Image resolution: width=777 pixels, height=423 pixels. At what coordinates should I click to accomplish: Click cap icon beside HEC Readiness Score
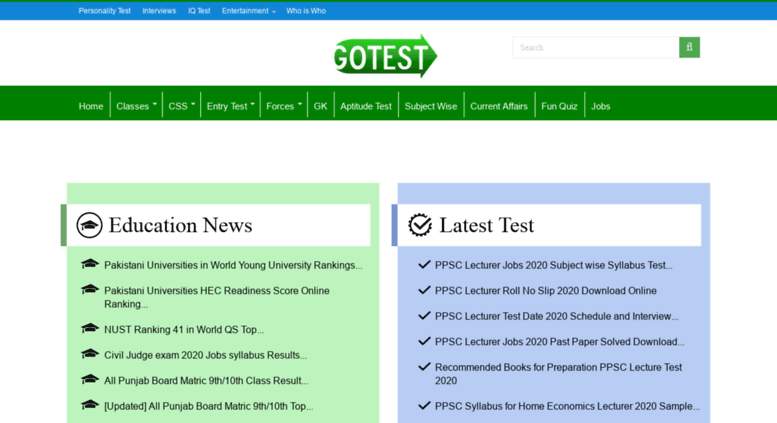click(90, 289)
